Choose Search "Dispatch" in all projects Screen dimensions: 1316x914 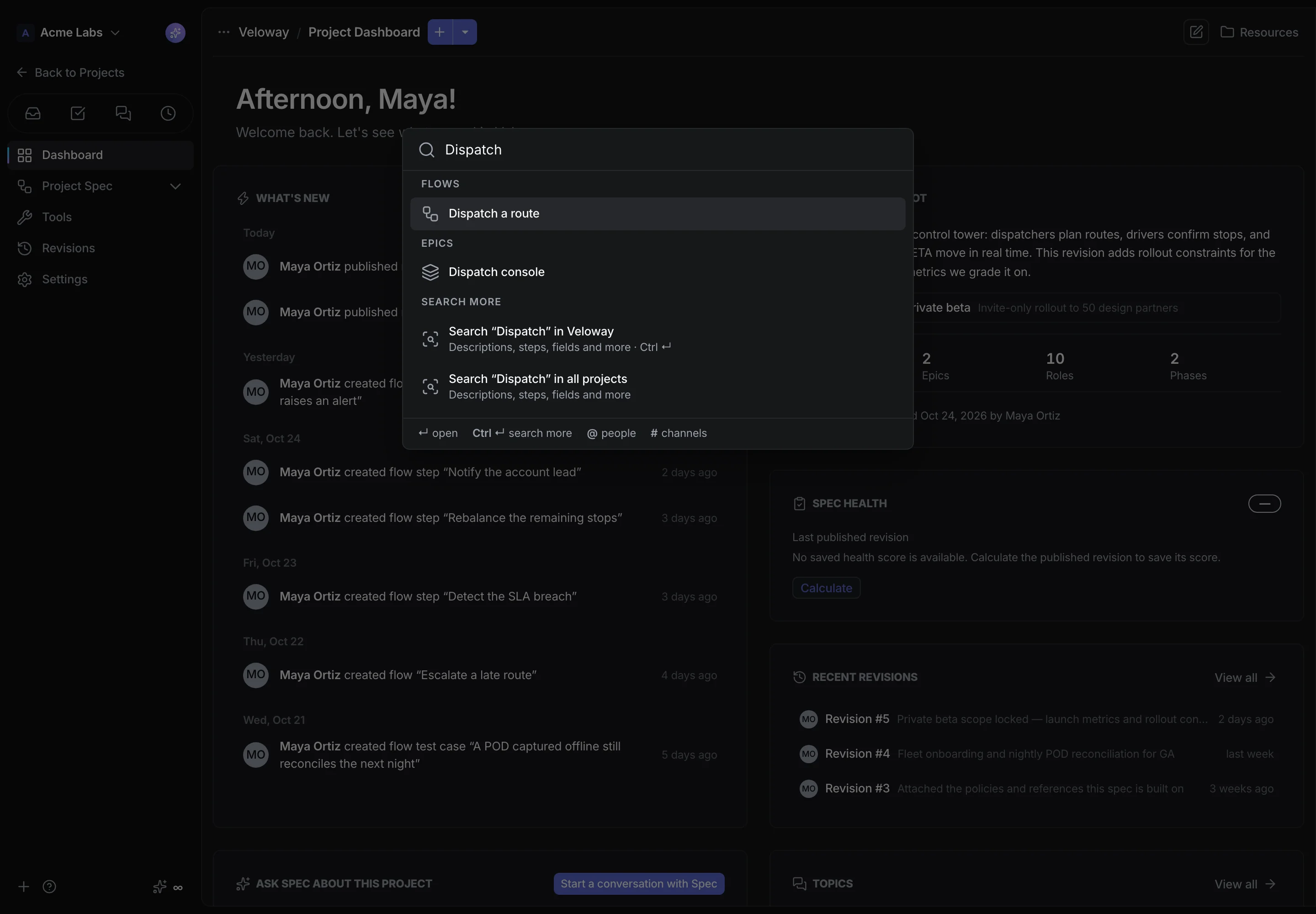[658, 387]
